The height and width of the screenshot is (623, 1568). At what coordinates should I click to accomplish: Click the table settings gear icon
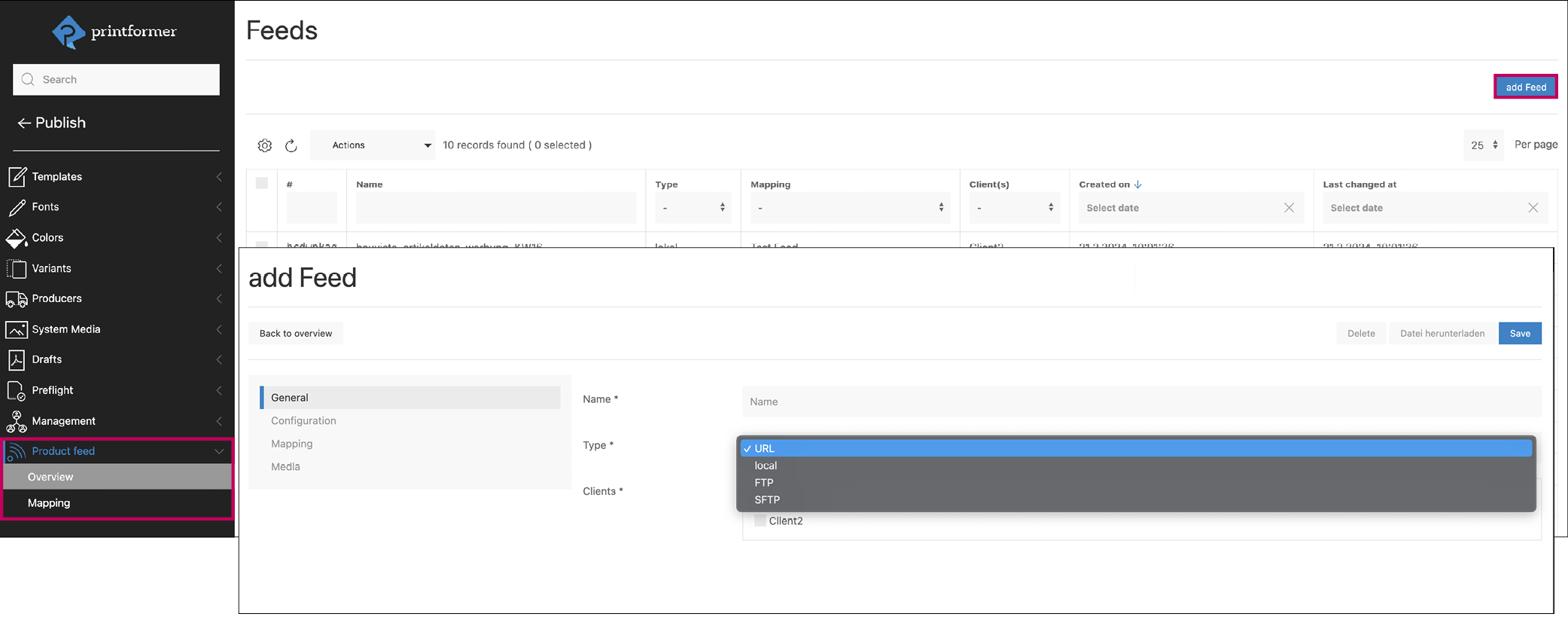tap(264, 145)
